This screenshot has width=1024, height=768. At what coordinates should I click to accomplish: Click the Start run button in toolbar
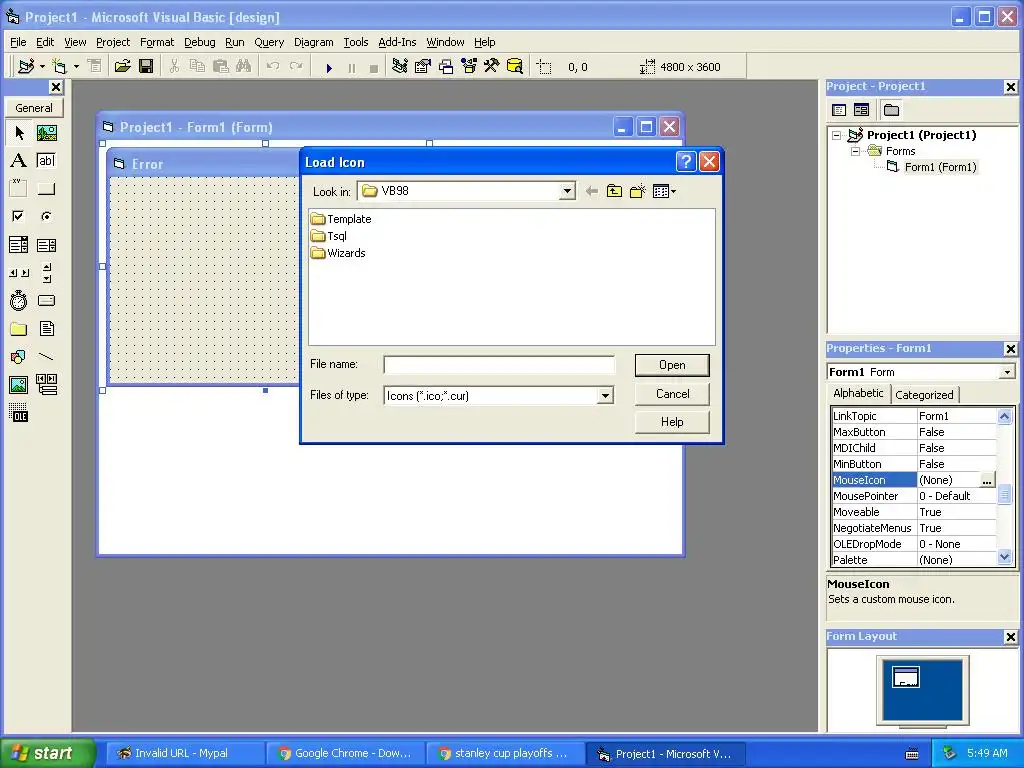click(x=329, y=67)
